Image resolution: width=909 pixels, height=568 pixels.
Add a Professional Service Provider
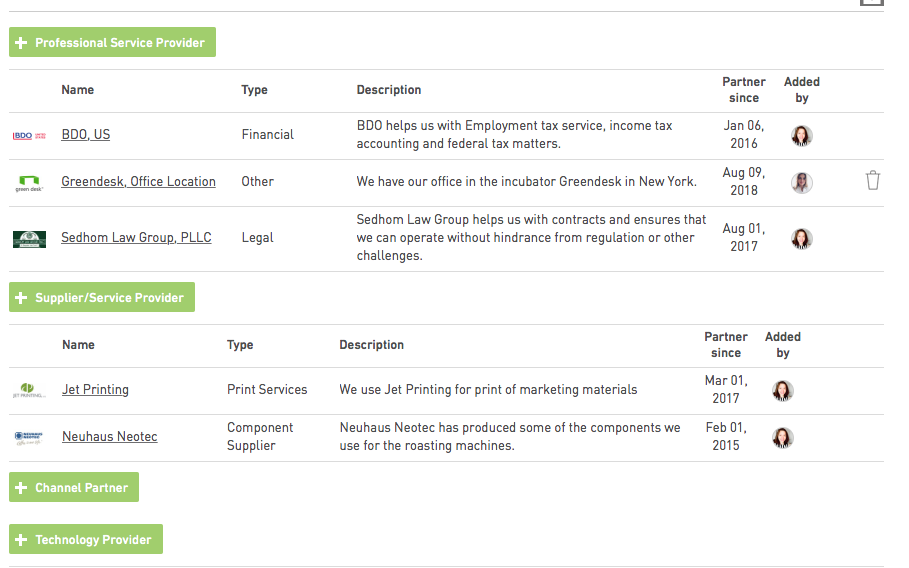pyautogui.click(x=112, y=43)
